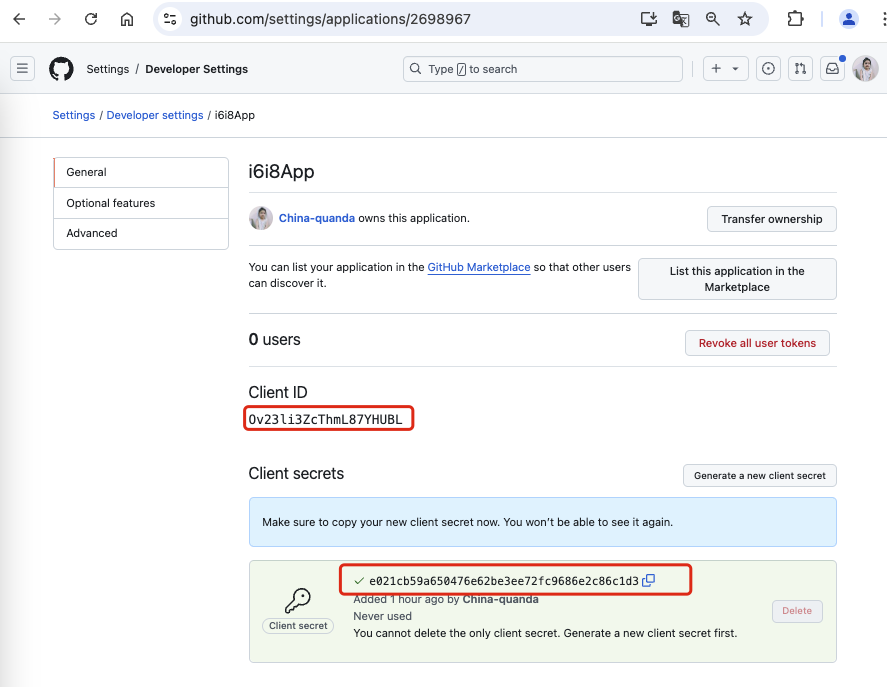Open the browser Extensions puzzle icon
887x687 pixels.
pyautogui.click(x=796, y=19)
